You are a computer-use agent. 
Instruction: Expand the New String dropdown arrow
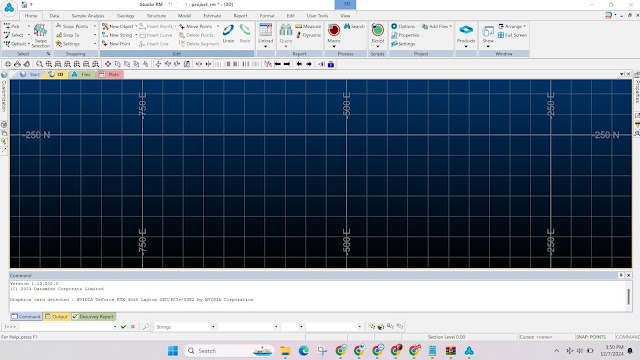[136, 35]
